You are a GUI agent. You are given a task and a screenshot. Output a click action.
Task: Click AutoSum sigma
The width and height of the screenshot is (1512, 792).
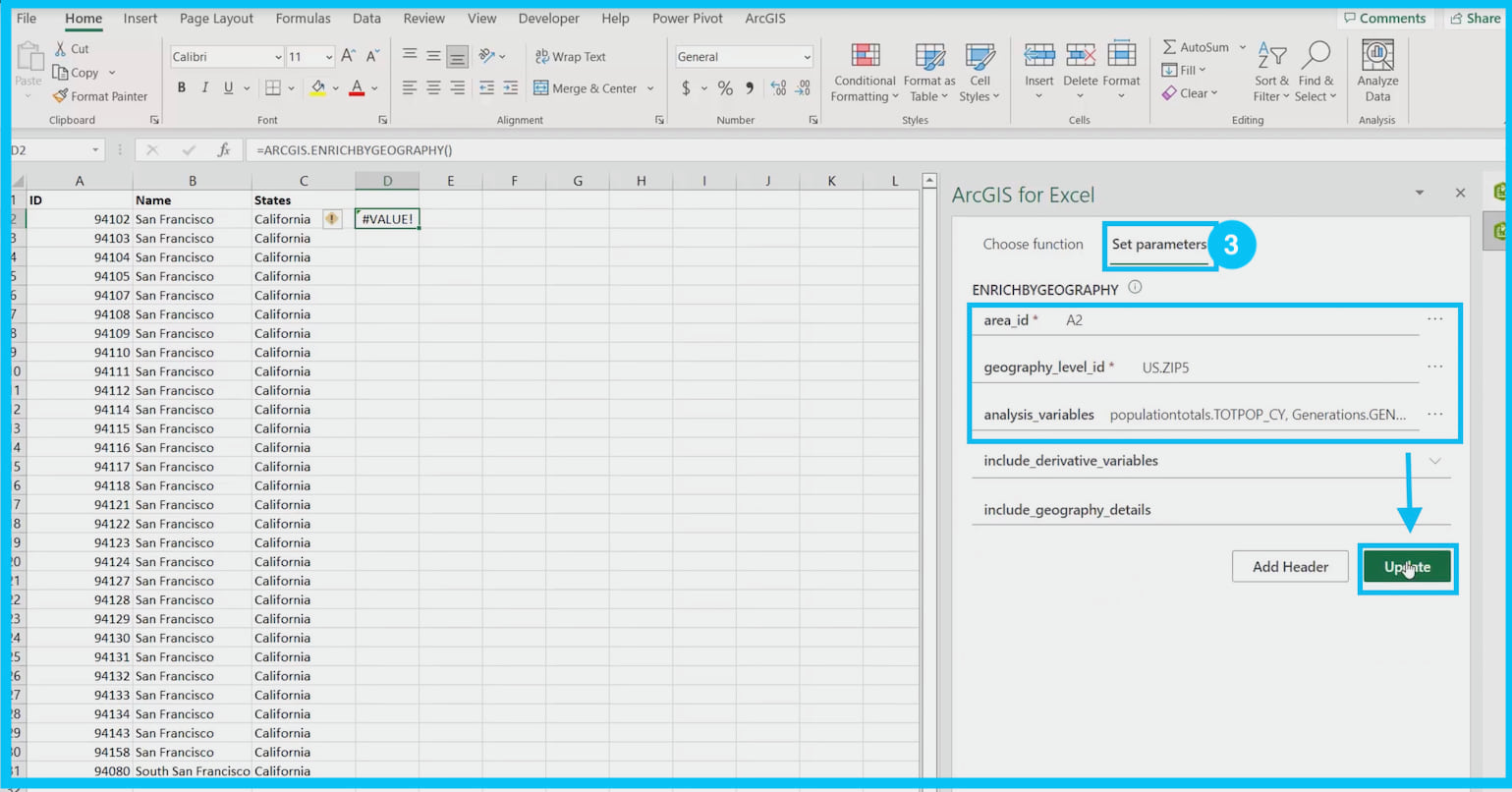1196,47
